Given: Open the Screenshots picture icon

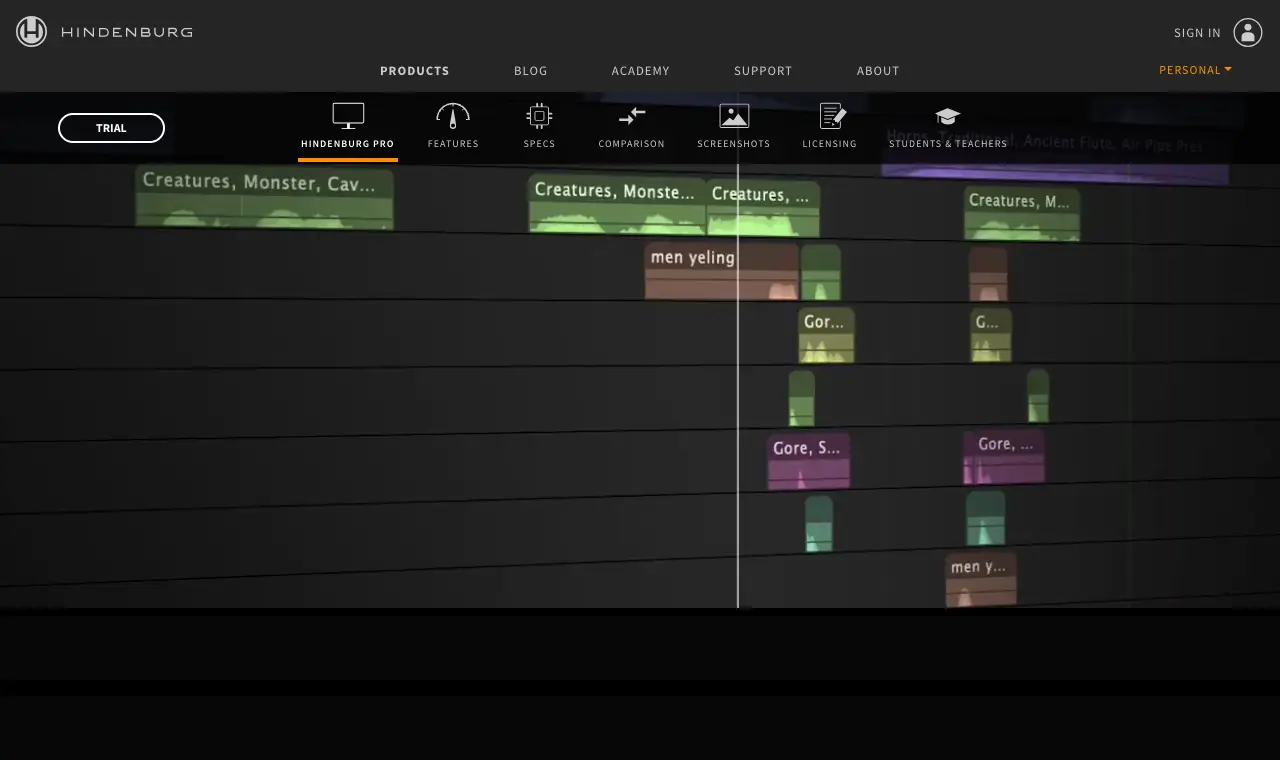Looking at the screenshot, I should coord(734,116).
